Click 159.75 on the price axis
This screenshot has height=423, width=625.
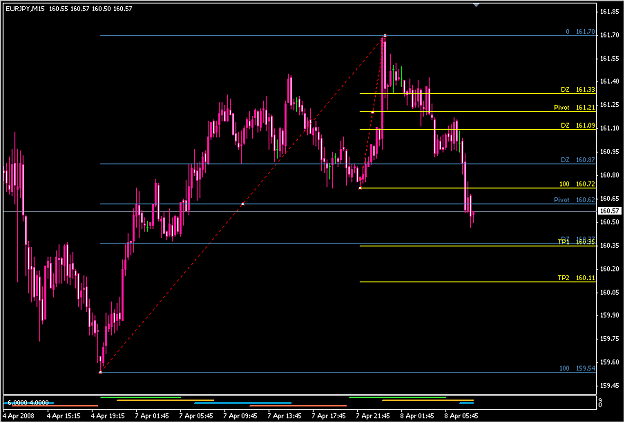click(609, 339)
